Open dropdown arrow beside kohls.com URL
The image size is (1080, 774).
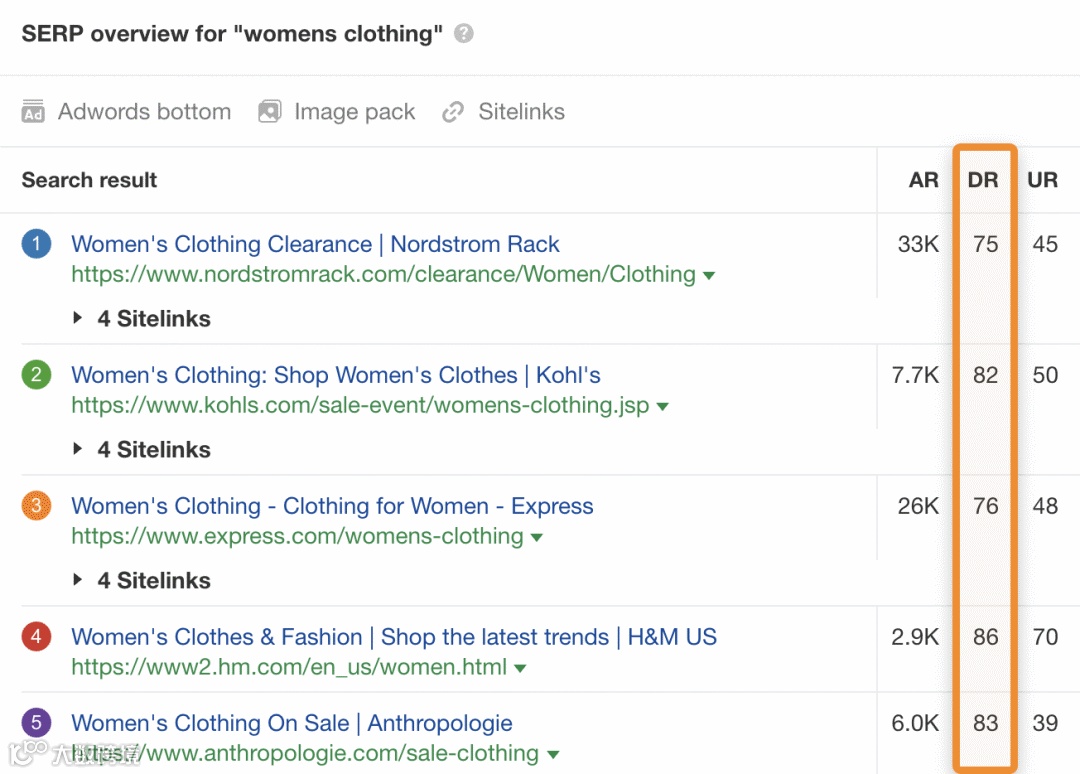(662, 407)
